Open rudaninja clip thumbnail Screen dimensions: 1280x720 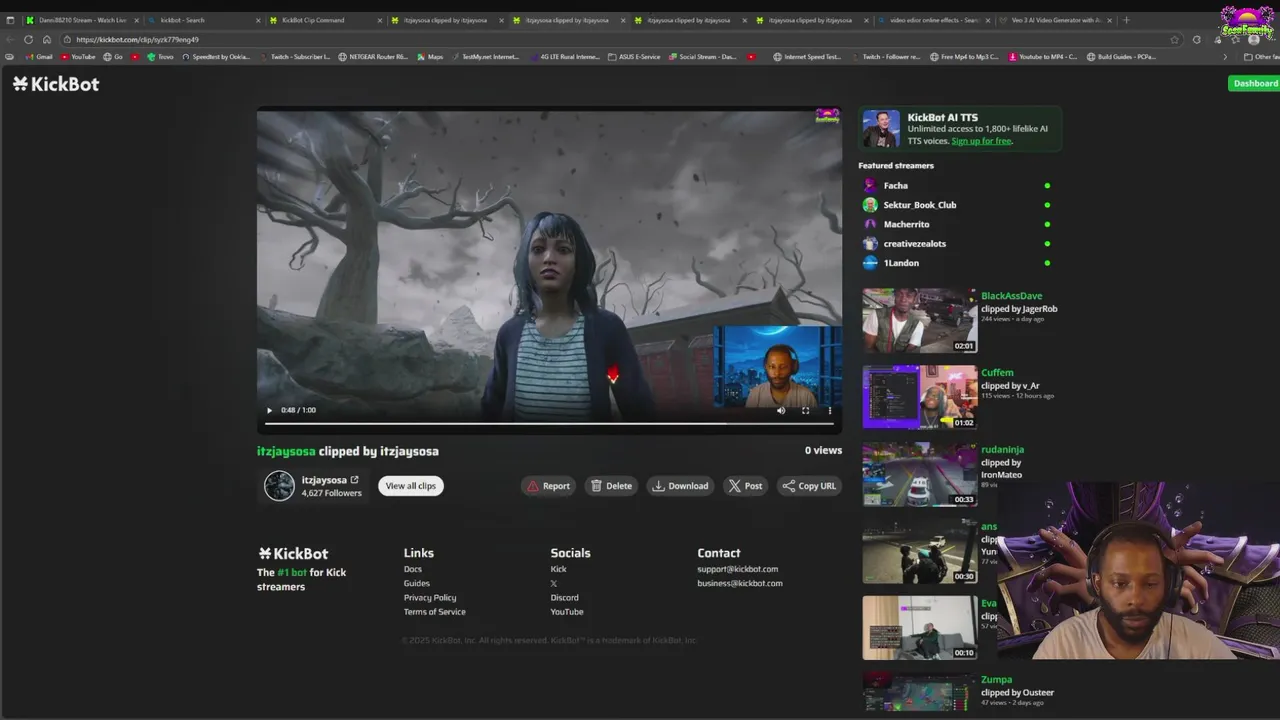click(x=919, y=474)
